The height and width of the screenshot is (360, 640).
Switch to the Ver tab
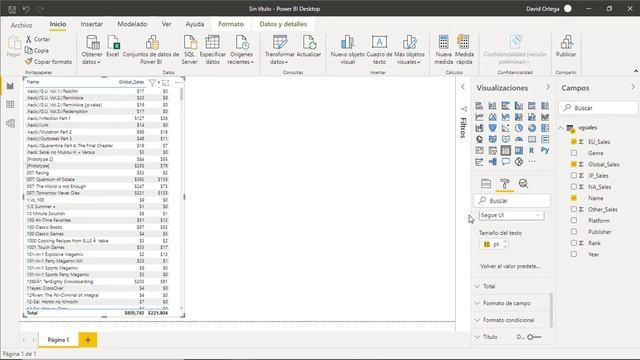[167, 24]
